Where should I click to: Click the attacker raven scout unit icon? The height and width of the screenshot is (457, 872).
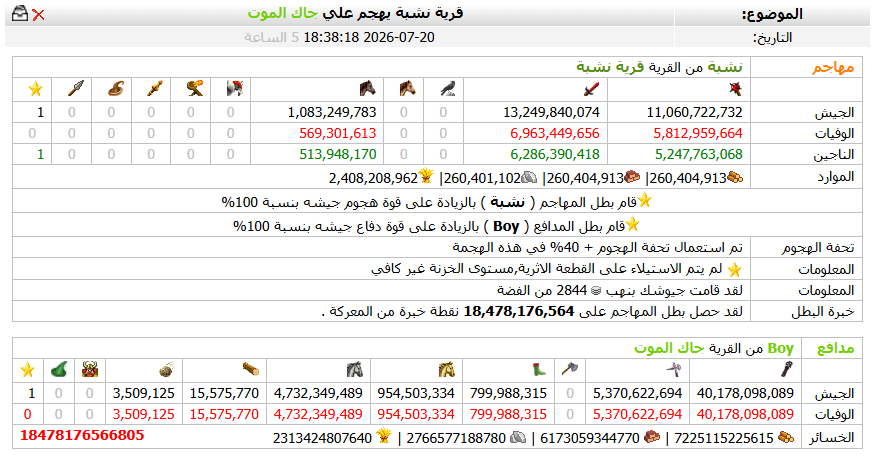coord(448,88)
